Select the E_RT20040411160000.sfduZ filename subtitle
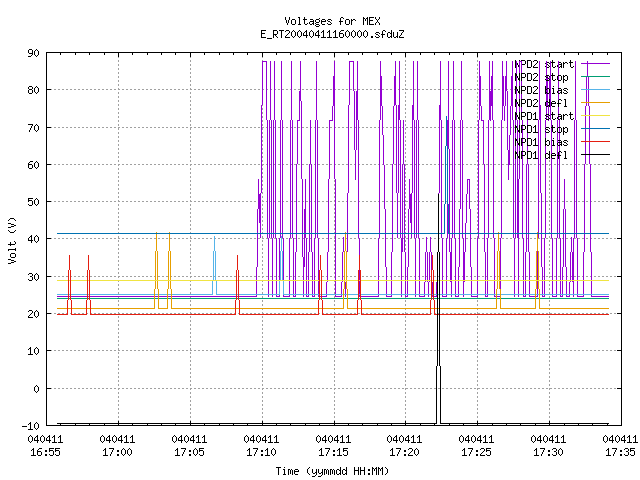This screenshot has height=480, width=640. (332, 34)
